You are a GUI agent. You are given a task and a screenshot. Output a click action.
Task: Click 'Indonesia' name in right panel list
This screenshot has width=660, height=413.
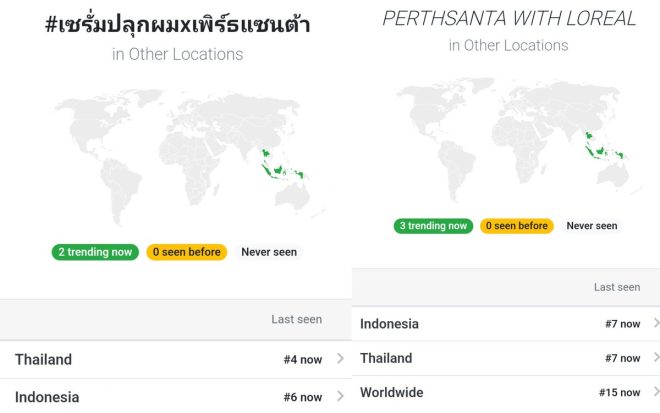coord(389,324)
